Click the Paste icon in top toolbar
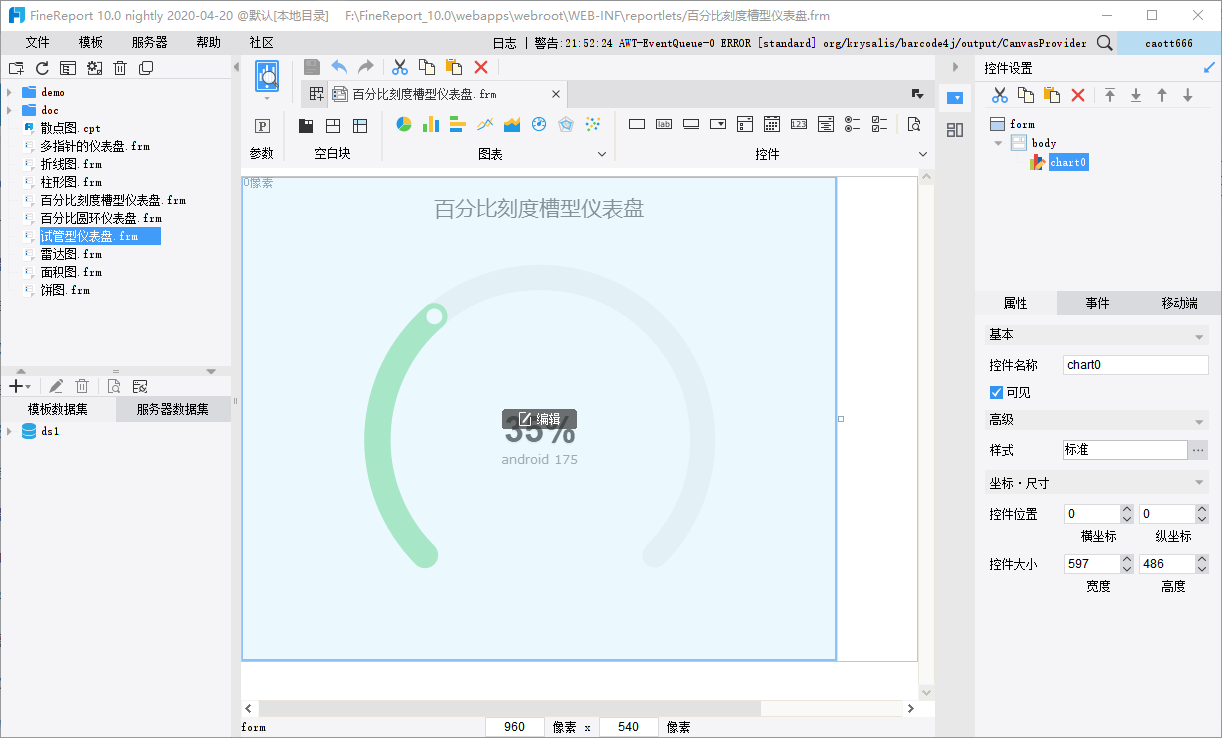The image size is (1222, 738). tap(454, 67)
